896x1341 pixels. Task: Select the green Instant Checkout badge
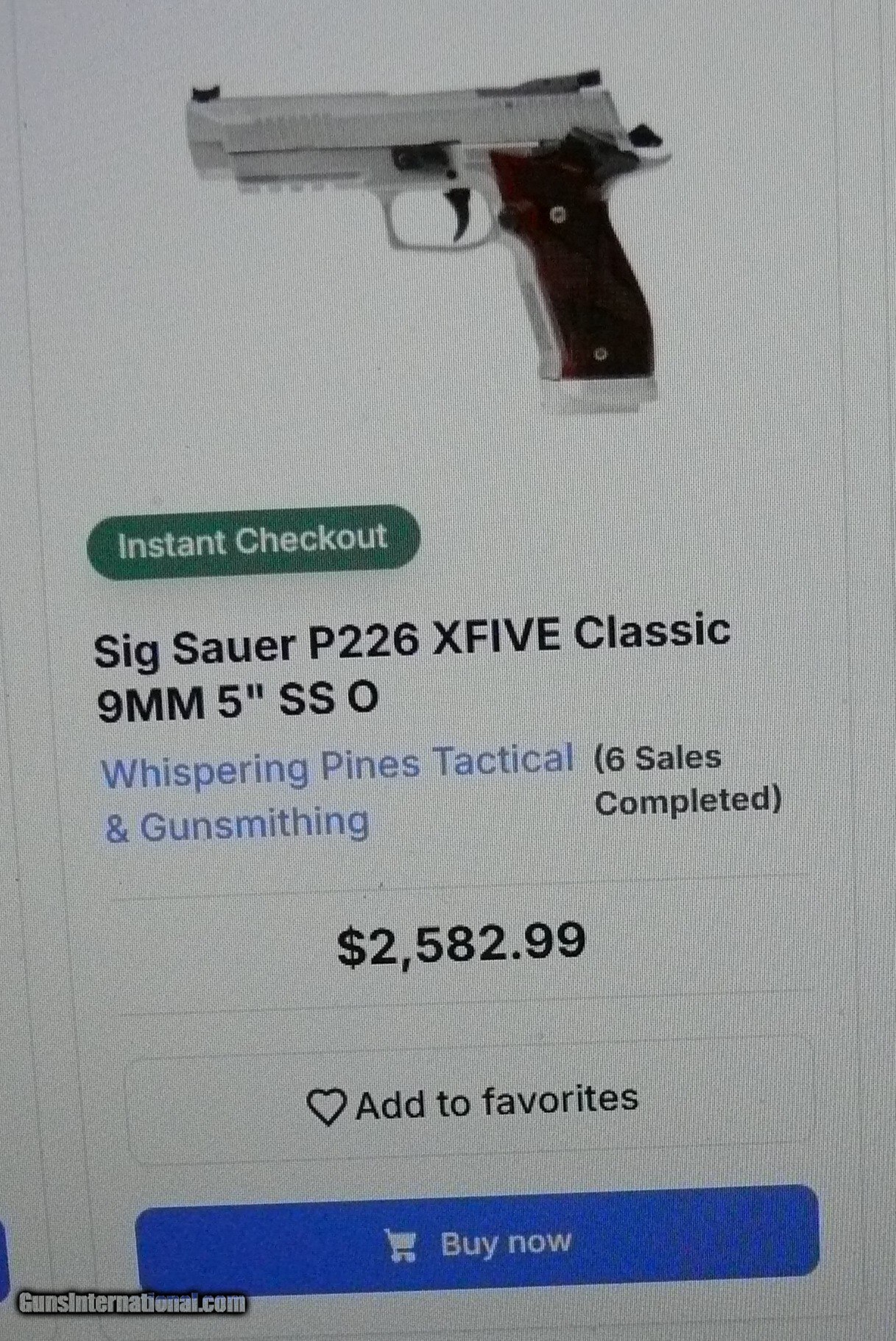[253, 541]
